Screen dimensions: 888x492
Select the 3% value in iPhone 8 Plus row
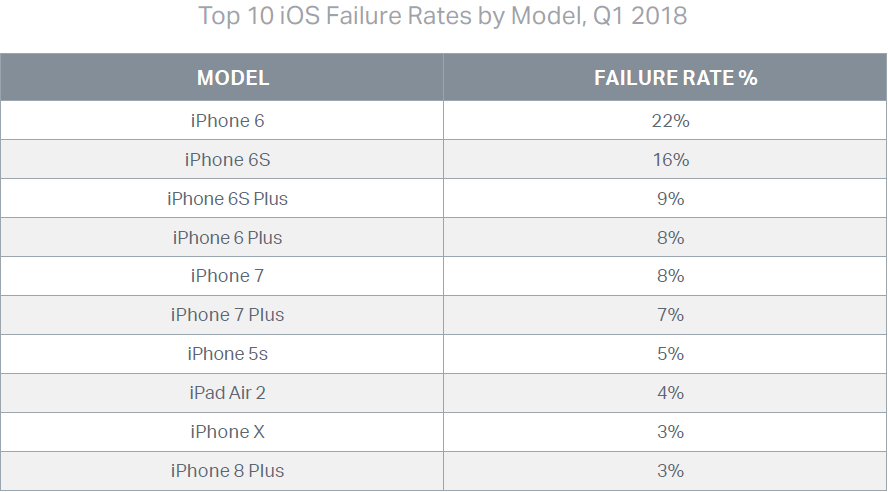[671, 471]
